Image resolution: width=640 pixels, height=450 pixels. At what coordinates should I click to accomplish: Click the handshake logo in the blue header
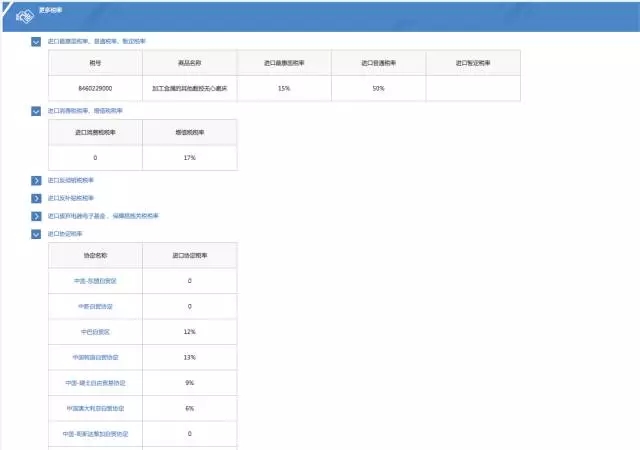click(x=25, y=16)
